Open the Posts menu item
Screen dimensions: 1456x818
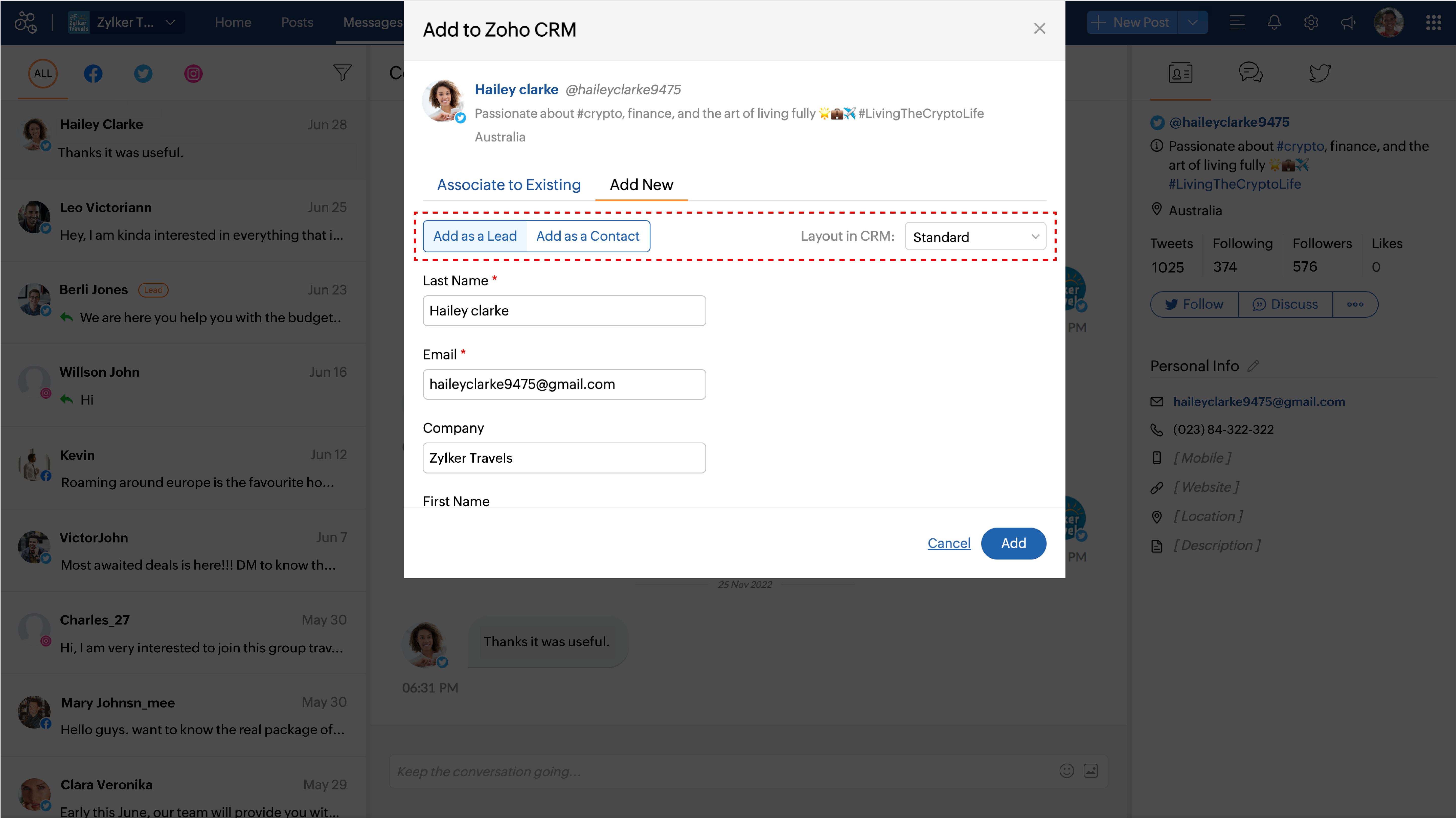297,22
